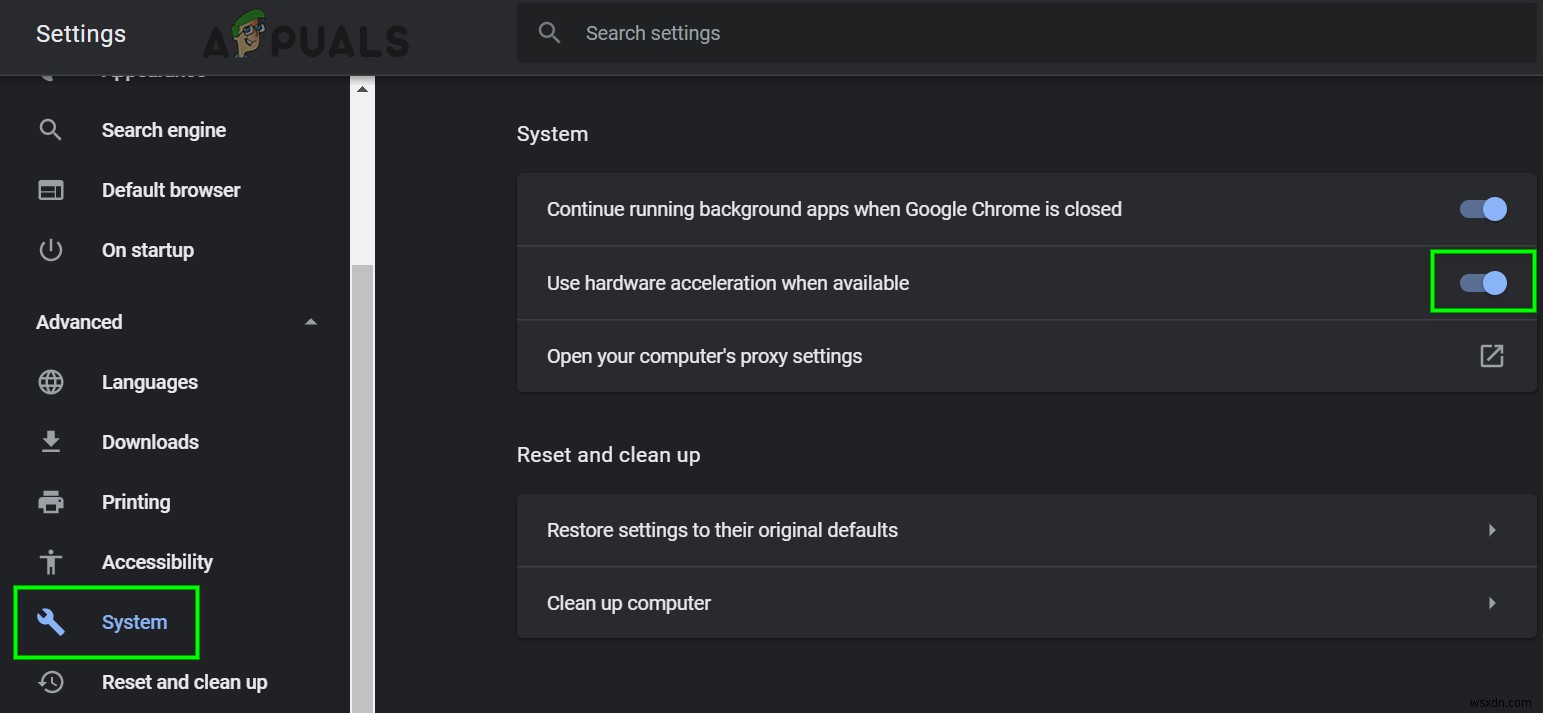This screenshot has height=713, width=1543.
Task: Select the Printing printer icon
Action: pyautogui.click(x=50, y=502)
